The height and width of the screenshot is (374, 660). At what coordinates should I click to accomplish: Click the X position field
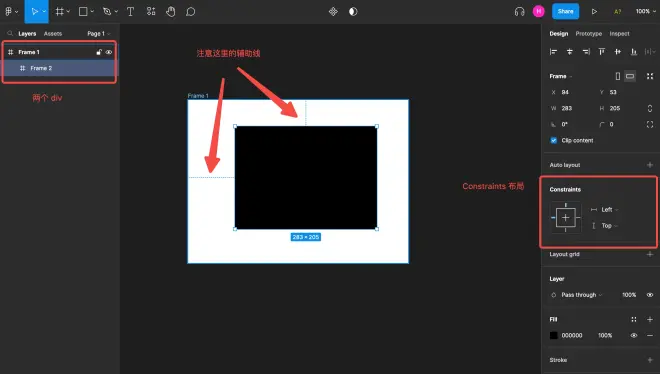pyautogui.click(x=570, y=92)
